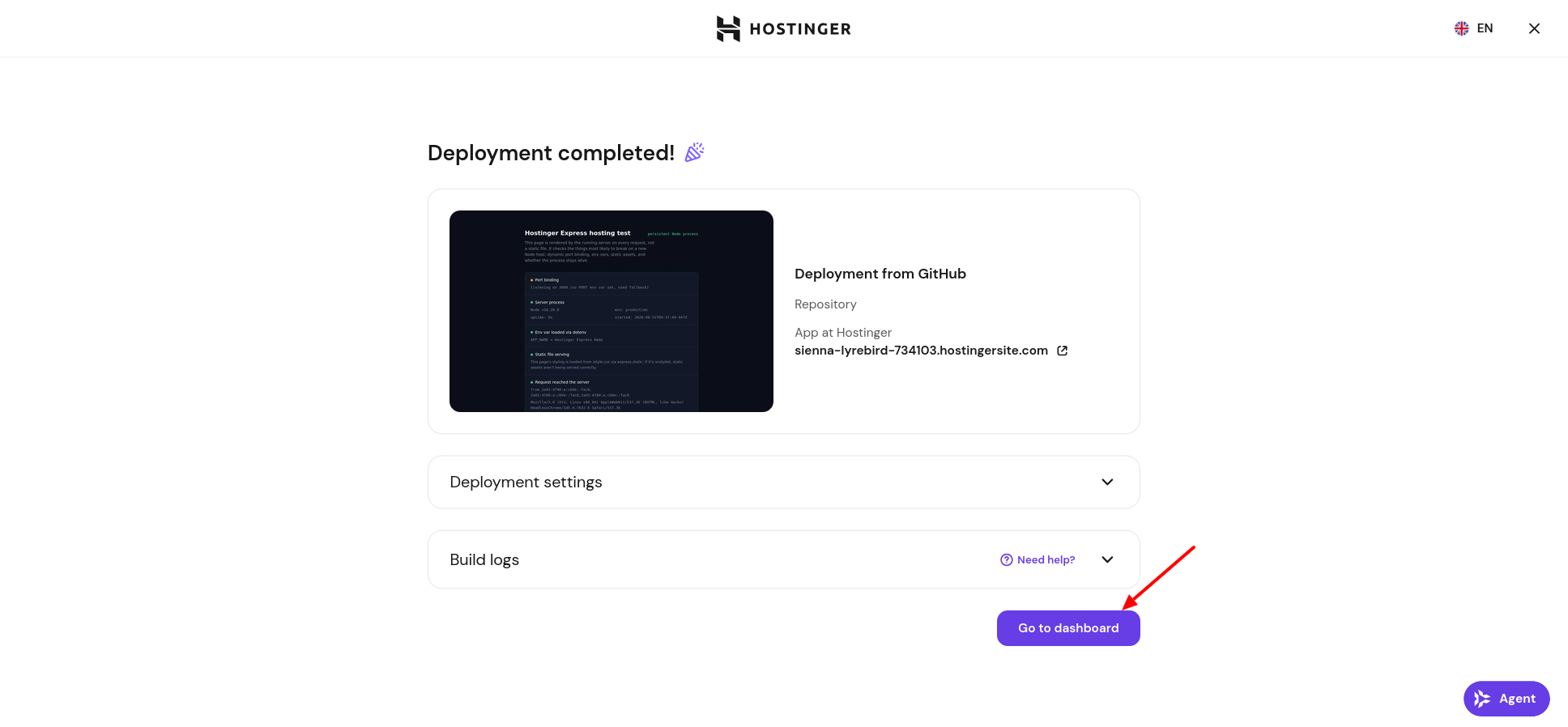Click the Go to dashboard button
Screen dimensions: 1568x727
click(x=1068, y=628)
